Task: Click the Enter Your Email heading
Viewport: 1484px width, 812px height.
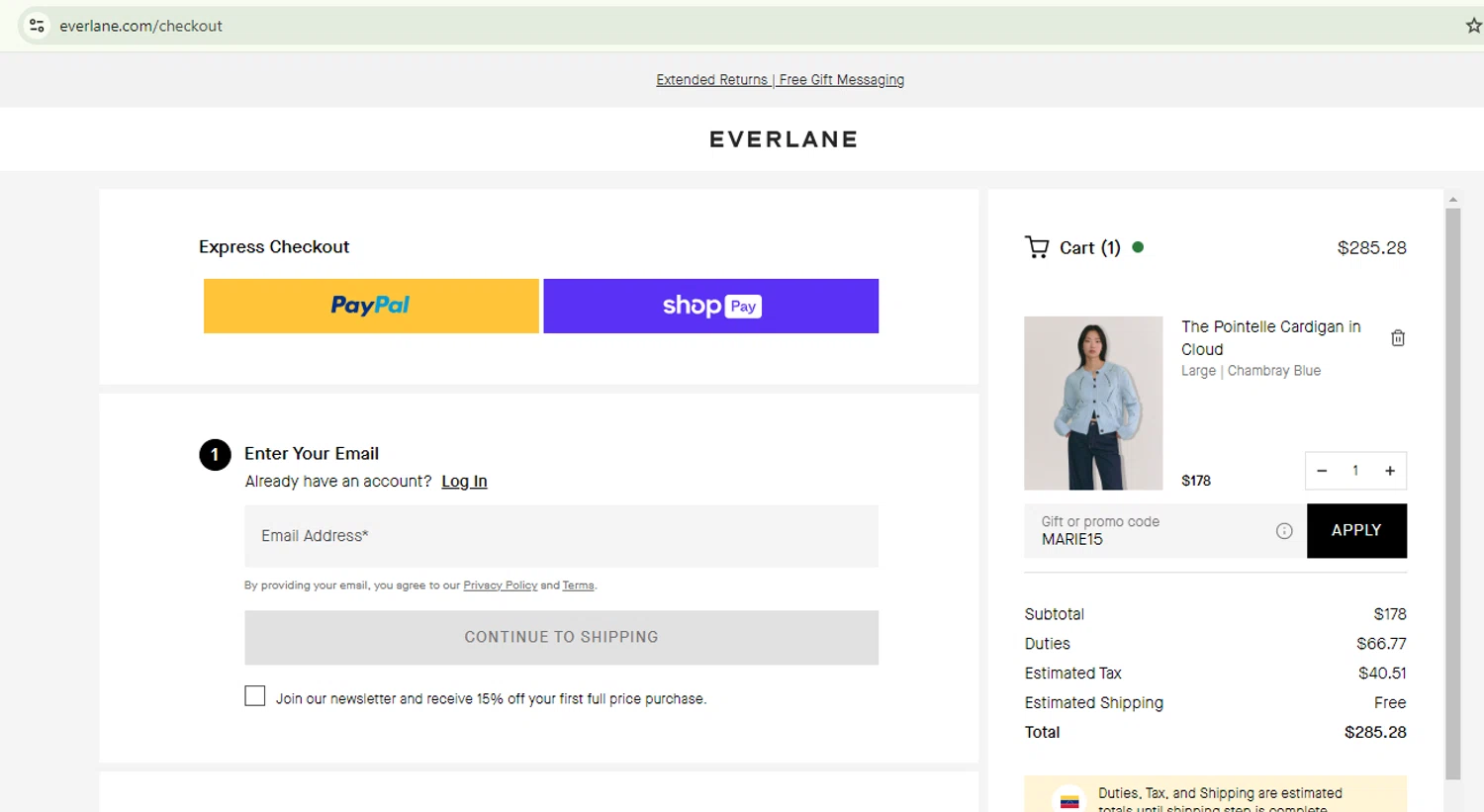Action: 312,454
